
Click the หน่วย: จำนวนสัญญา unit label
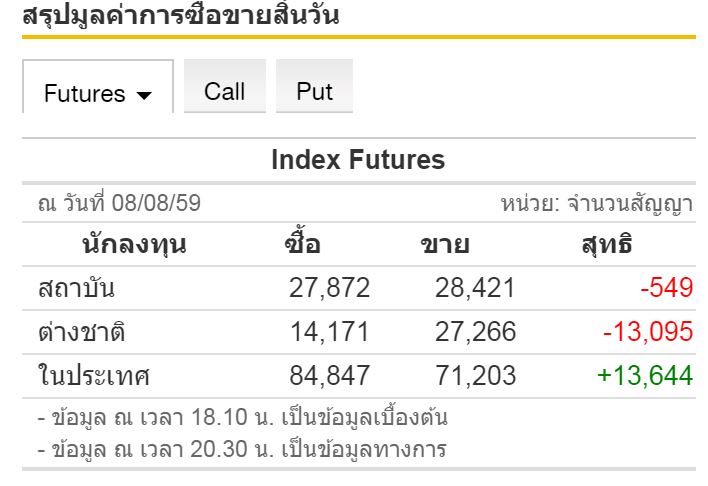[x=596, y=204]
